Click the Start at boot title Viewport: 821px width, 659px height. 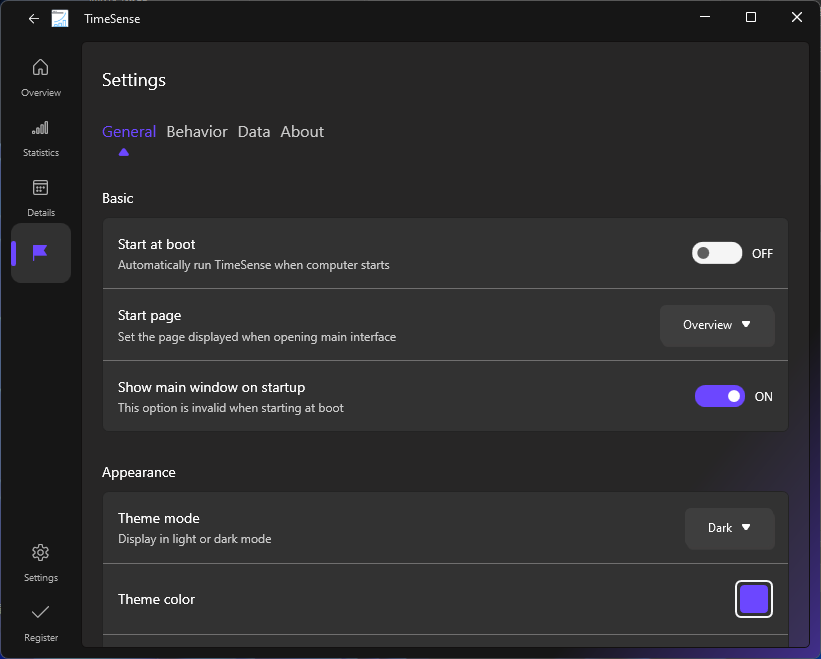click(x=157, y=244)
